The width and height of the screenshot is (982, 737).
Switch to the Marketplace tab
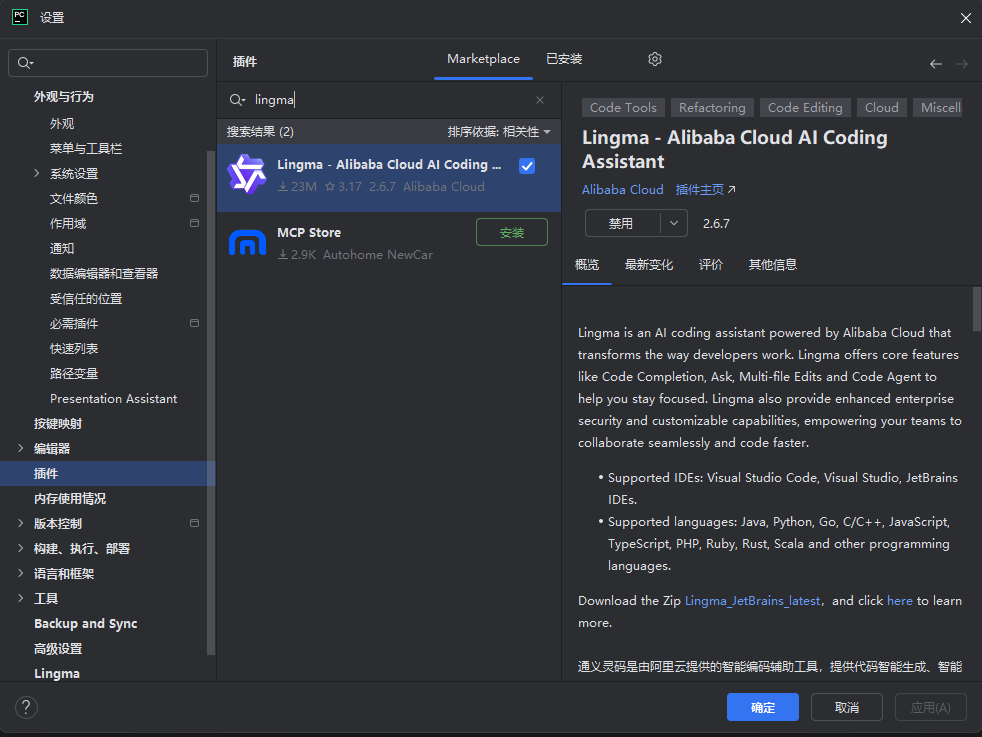483,59
